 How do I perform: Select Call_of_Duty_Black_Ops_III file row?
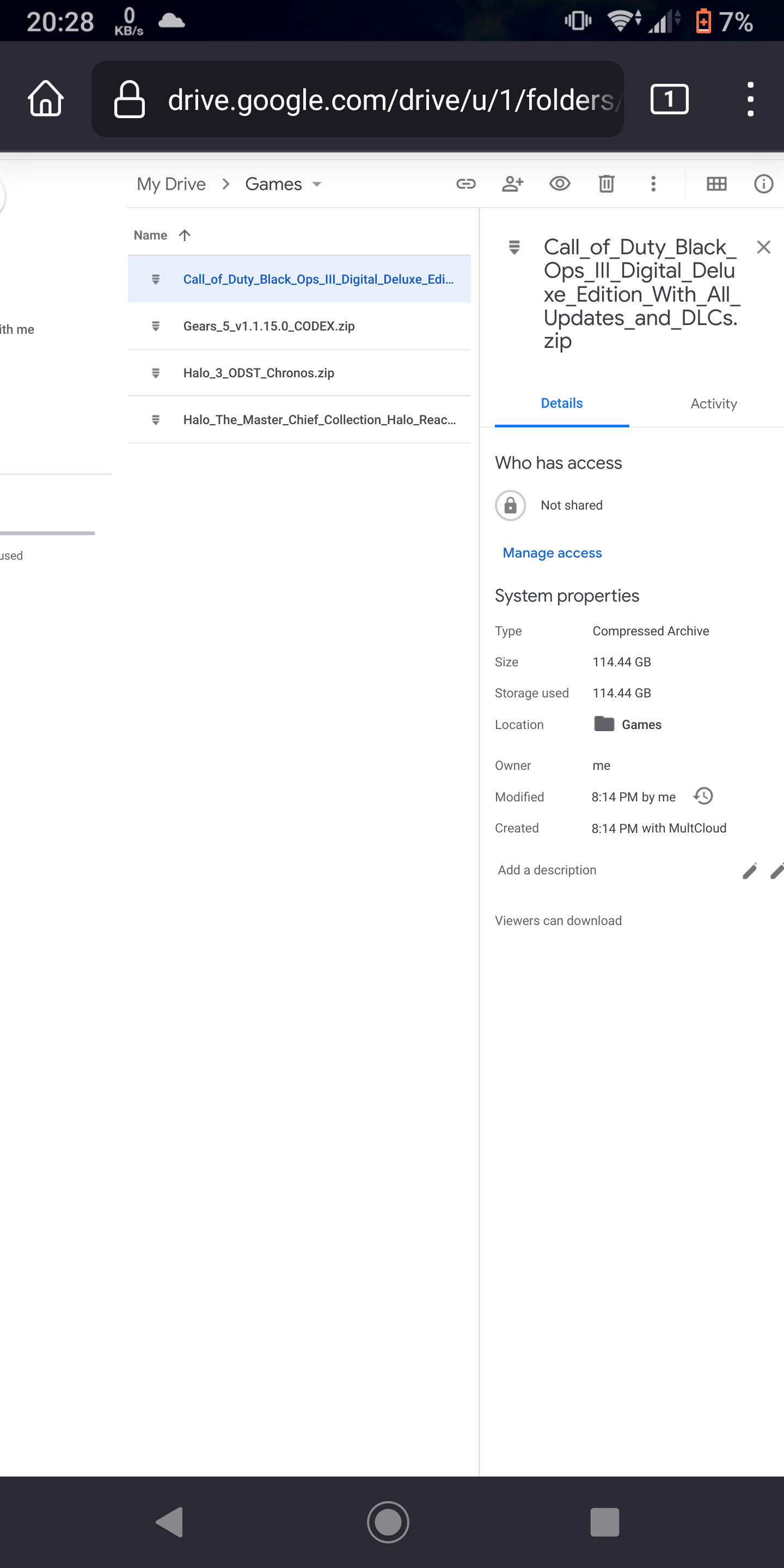pyautogui.click(x=299, y=279)
